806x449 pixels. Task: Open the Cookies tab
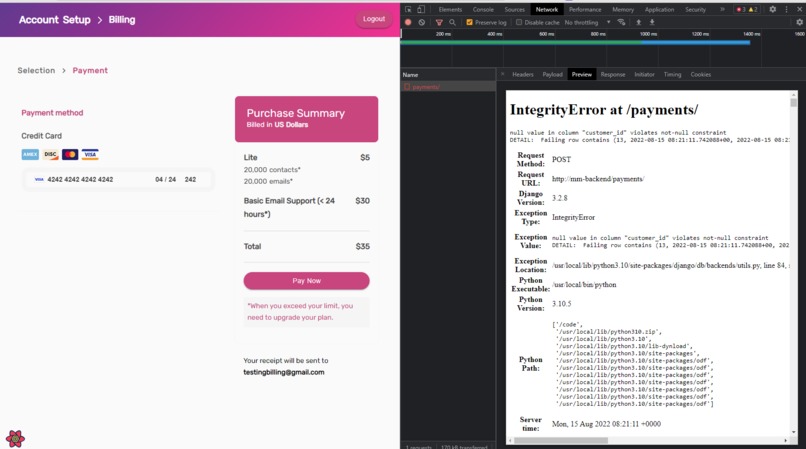701,75
